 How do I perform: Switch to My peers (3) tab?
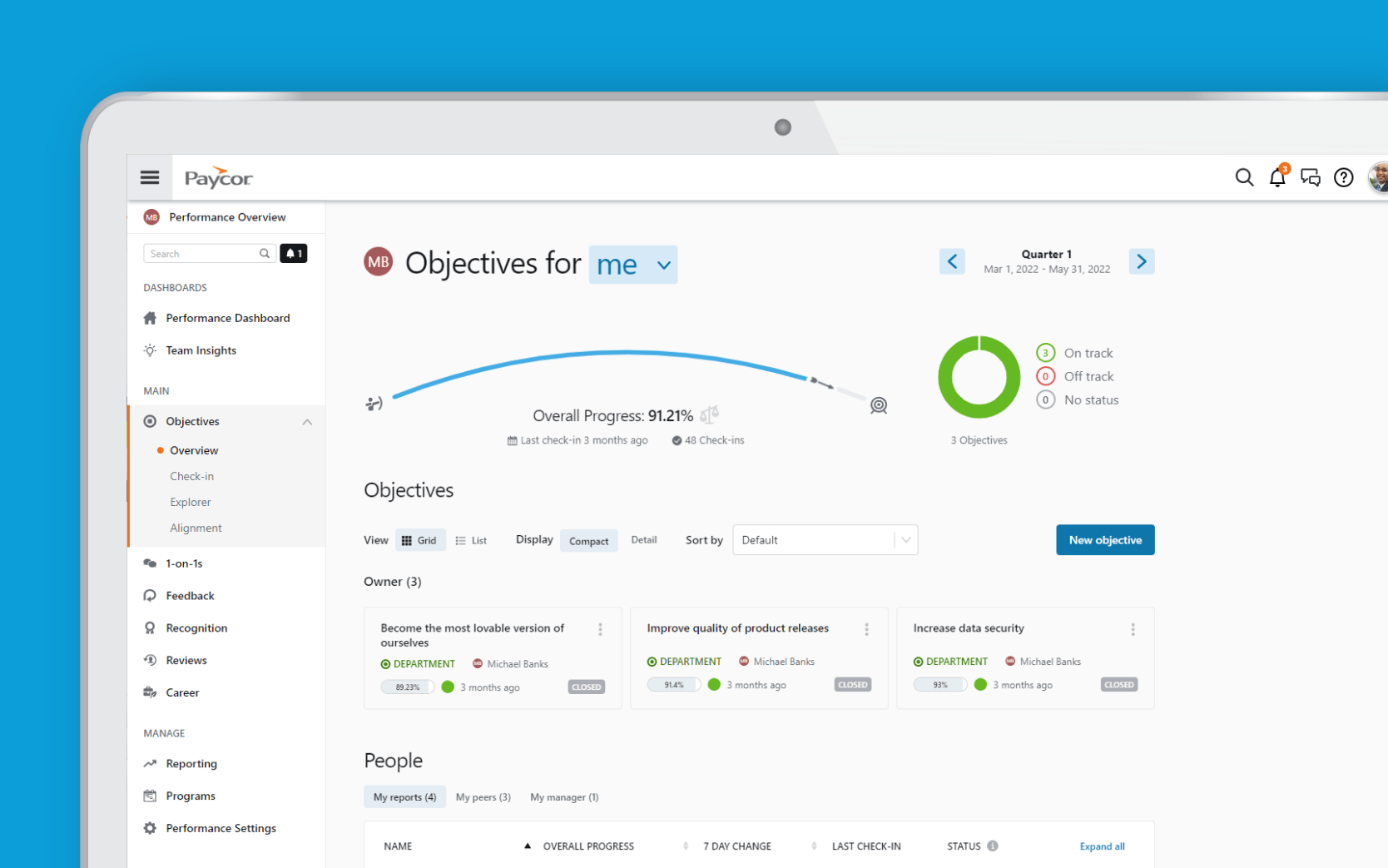pyautogui.click(x=483, y=797)
